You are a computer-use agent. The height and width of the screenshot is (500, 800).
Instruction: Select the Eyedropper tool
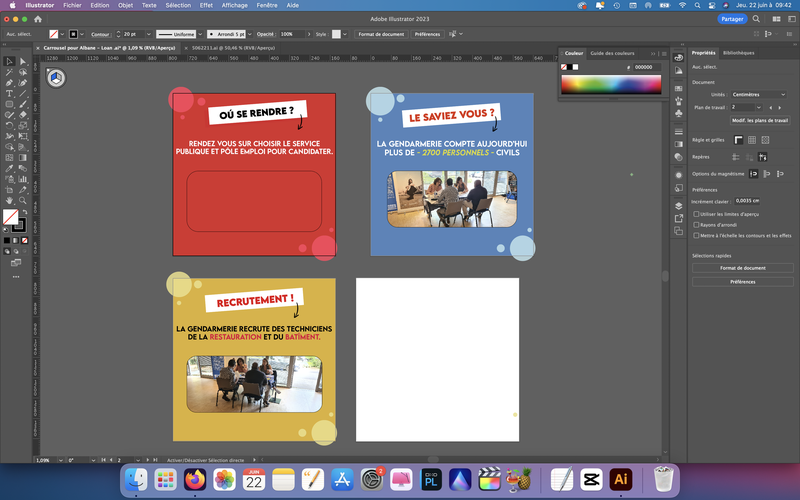pos(9,168)
